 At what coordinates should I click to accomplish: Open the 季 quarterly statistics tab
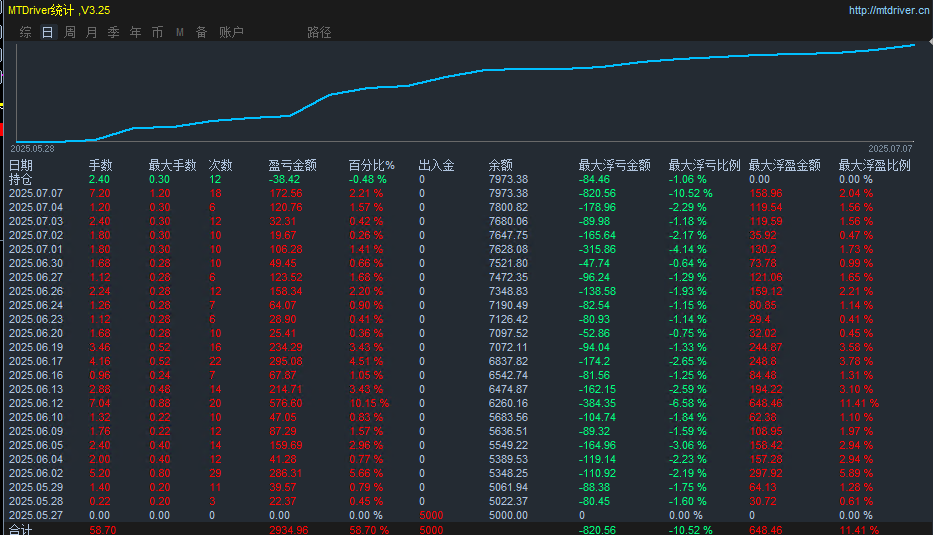pyautogui.click(x=114, y=32)
